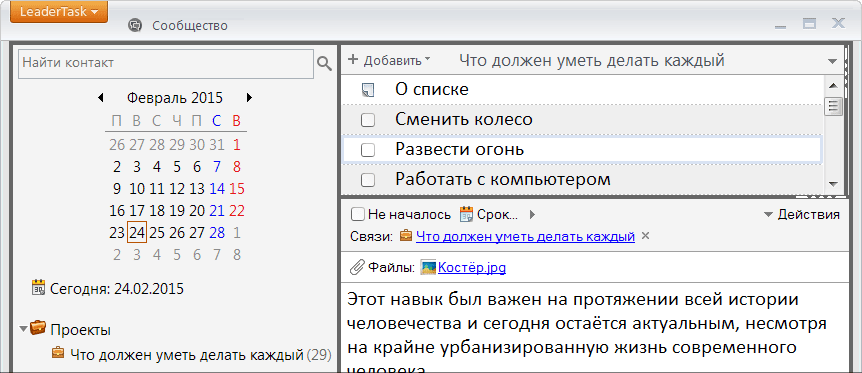Click the Февраль 2015 month header

[175, 98]
